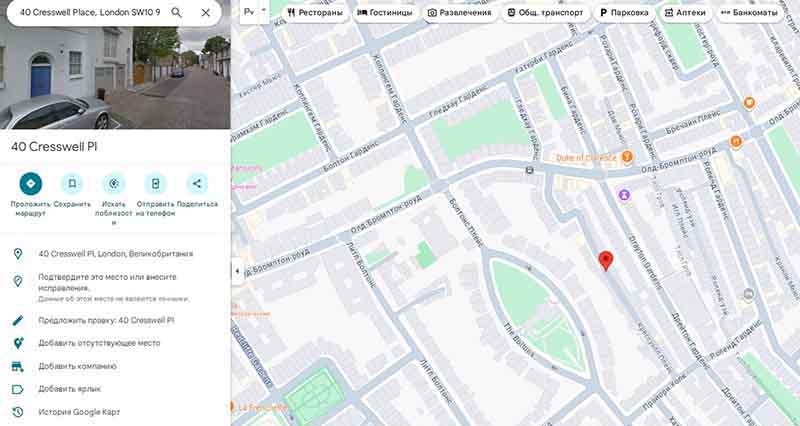The width and height of the screenshot is (800, 426).
Task: Click Искать поблизости nearby search icon
Action: pyautogui.click(x=114, y=184)
